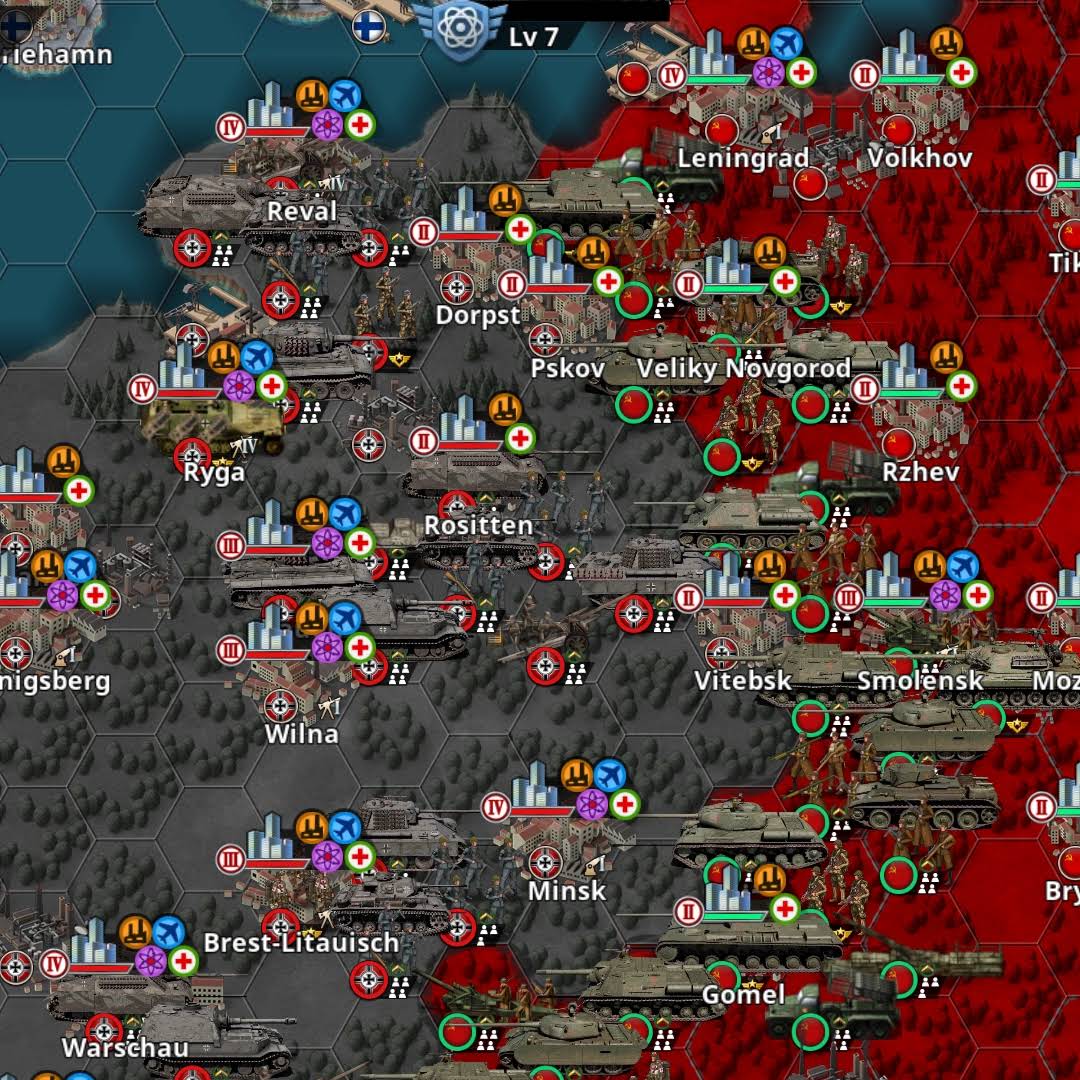Viewport: 1080px width, 1080px height.
Task: Click Reval's red city health bar
Action: tap(277, 132)
